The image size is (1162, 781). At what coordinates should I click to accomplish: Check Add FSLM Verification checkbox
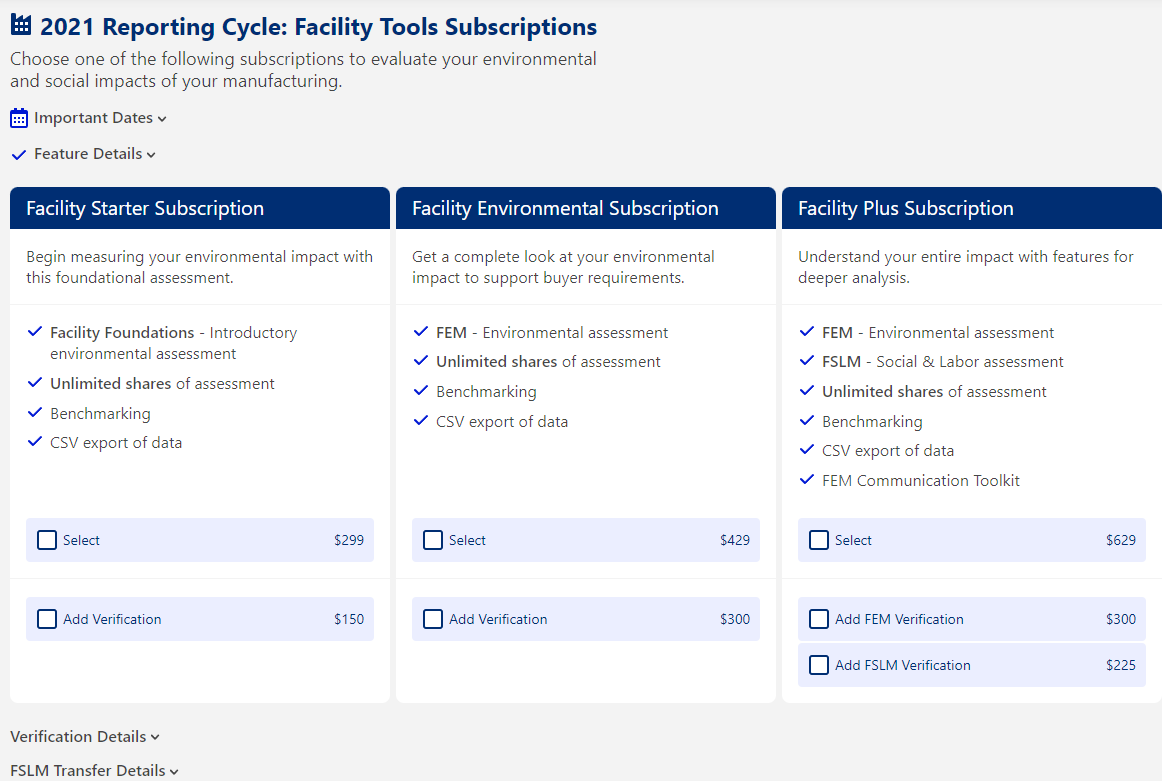click(819, 665)
